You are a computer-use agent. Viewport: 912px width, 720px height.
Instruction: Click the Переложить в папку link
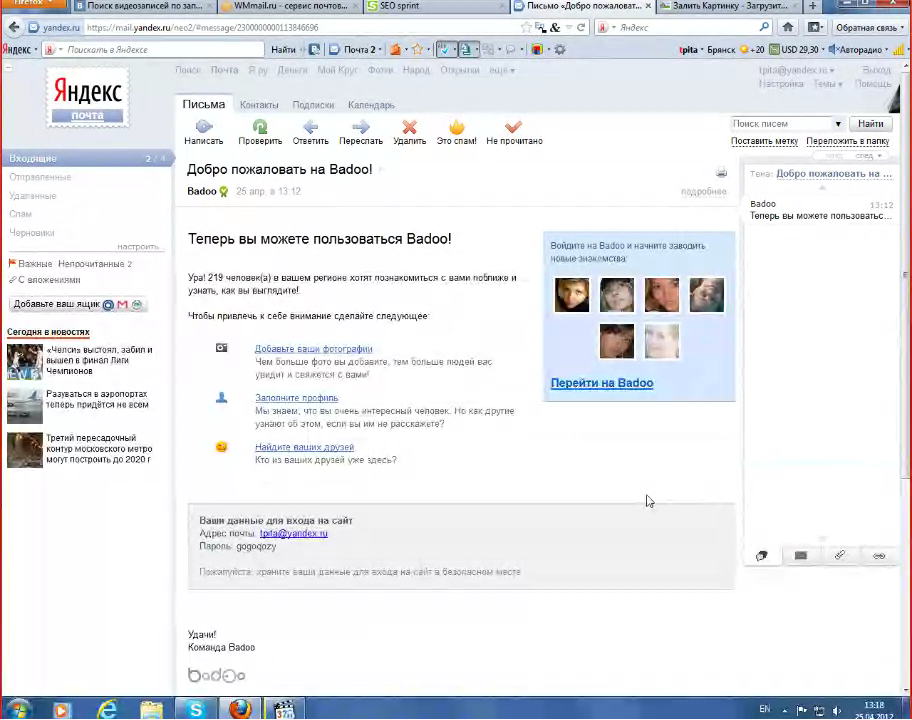pos(847,141)
